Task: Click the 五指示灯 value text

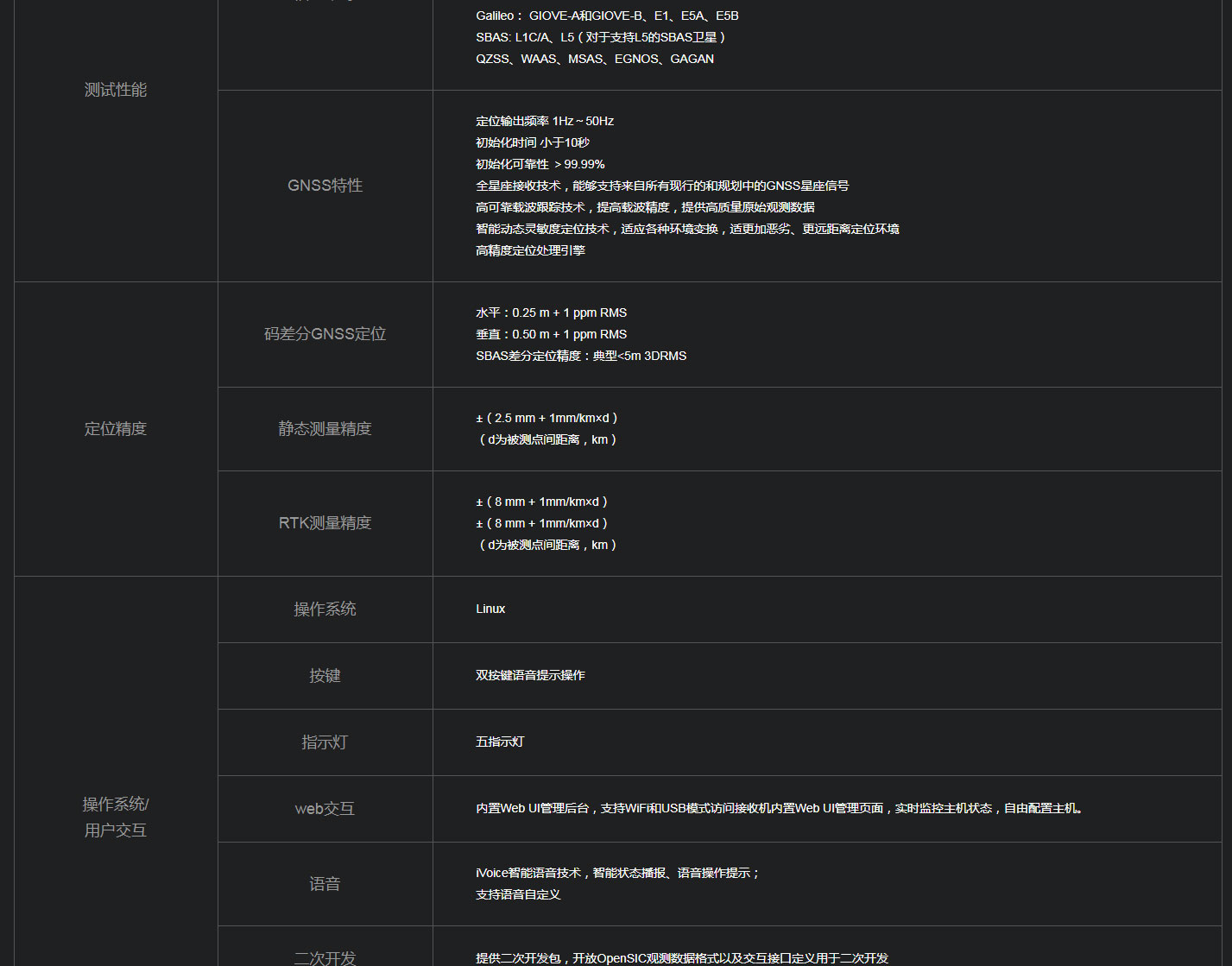Action: pos(500,742)
